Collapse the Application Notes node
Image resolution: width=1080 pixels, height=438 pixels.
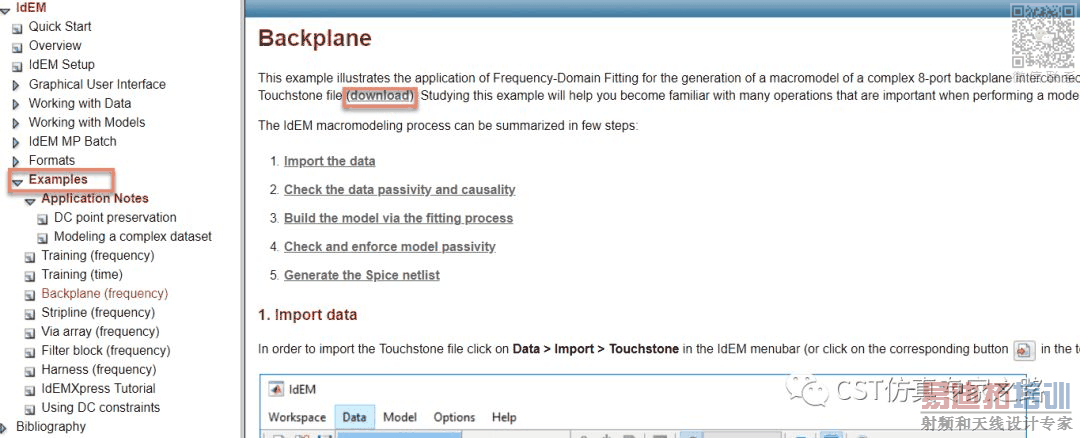click(x=30, y=200)
